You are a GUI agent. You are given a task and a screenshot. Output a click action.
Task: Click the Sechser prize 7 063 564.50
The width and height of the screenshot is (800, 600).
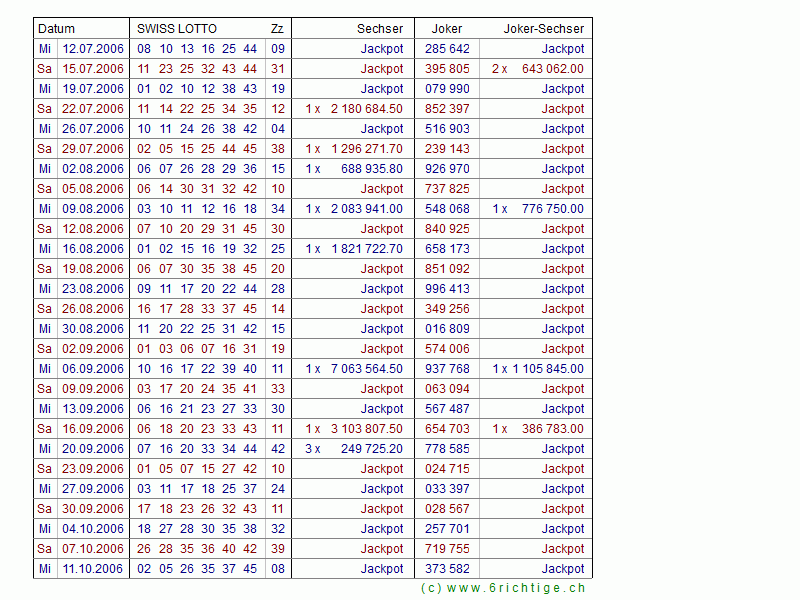(366, 369)
